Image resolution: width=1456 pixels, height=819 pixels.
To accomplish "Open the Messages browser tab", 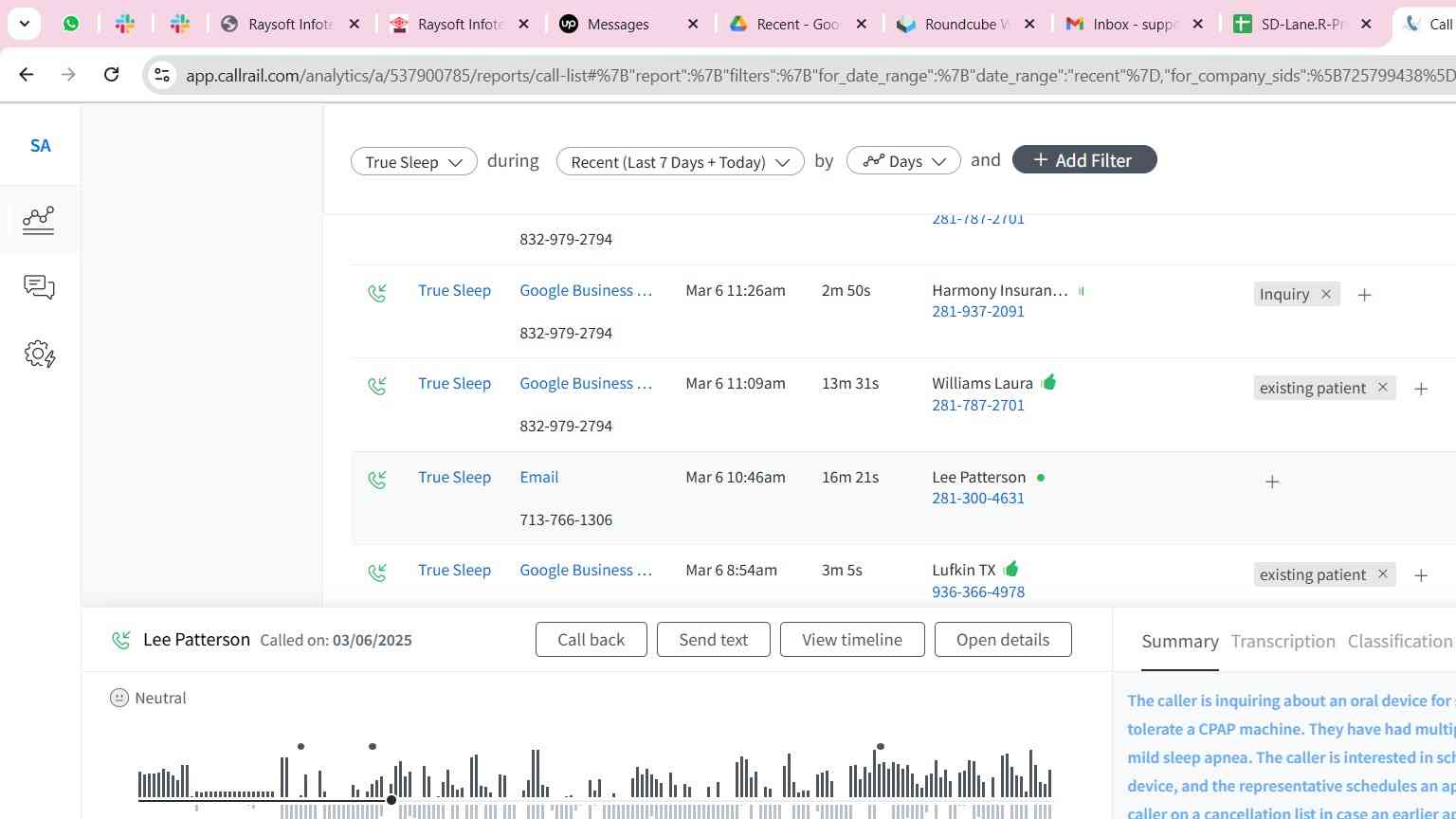I will tap(618, 24).
